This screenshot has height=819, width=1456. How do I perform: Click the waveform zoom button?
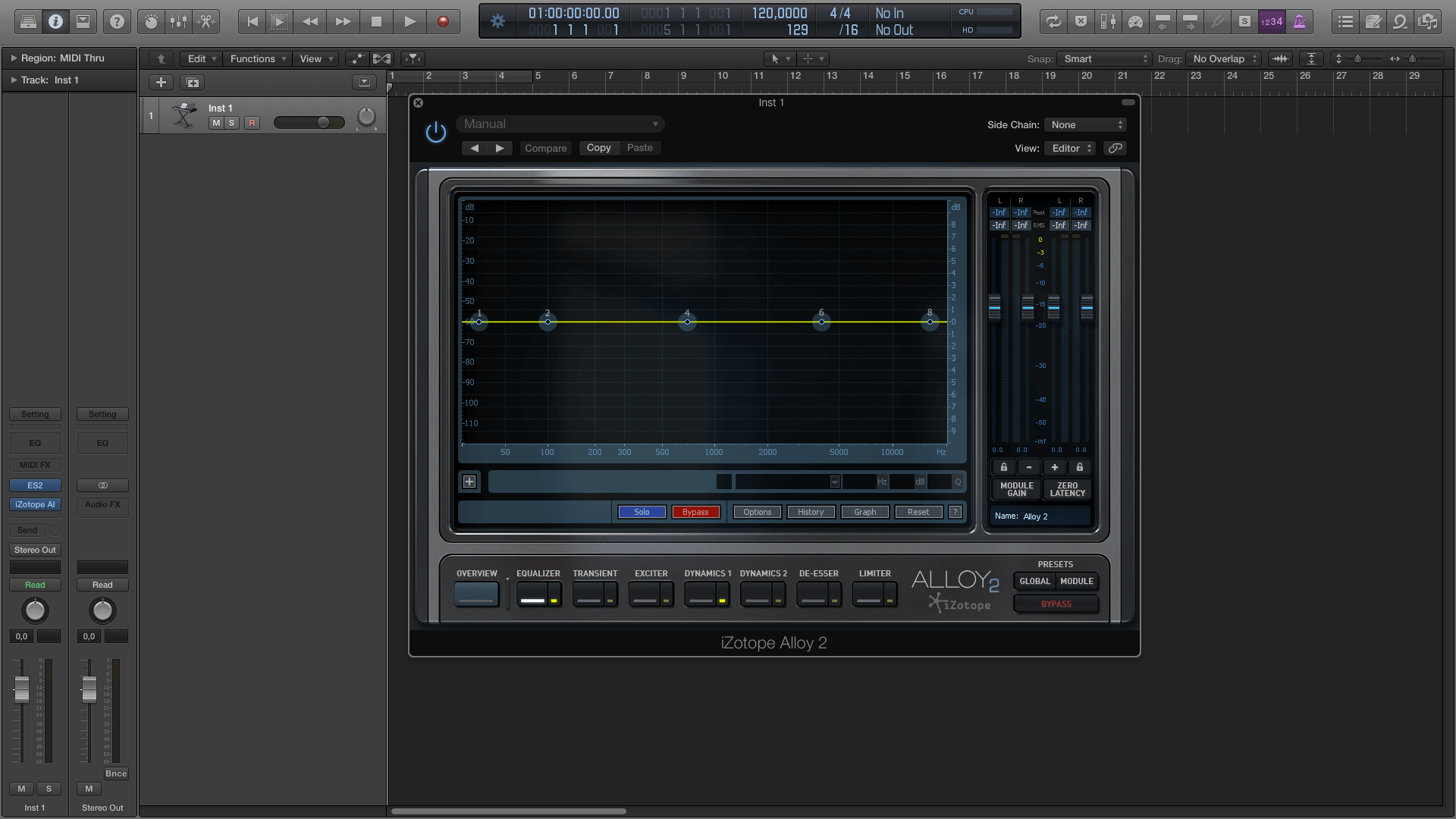pos(1280,58)
